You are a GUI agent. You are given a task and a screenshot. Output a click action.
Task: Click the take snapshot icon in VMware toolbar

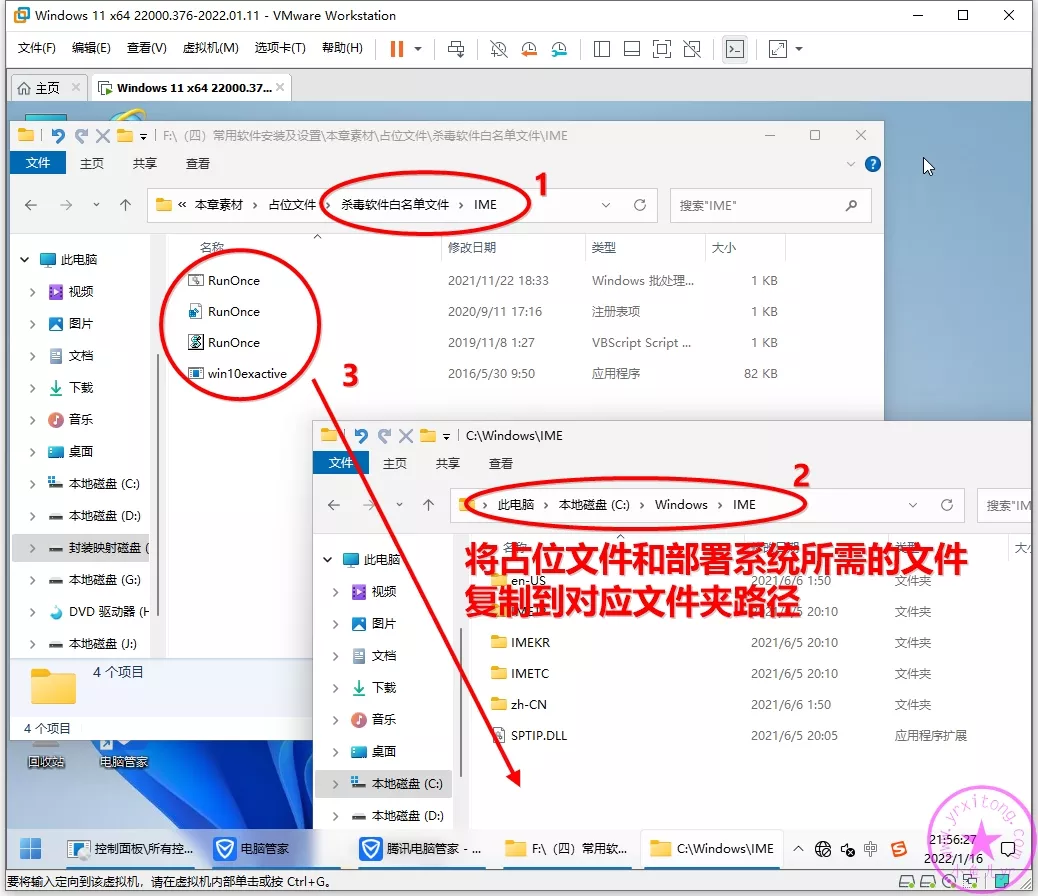tap(499, 48)
